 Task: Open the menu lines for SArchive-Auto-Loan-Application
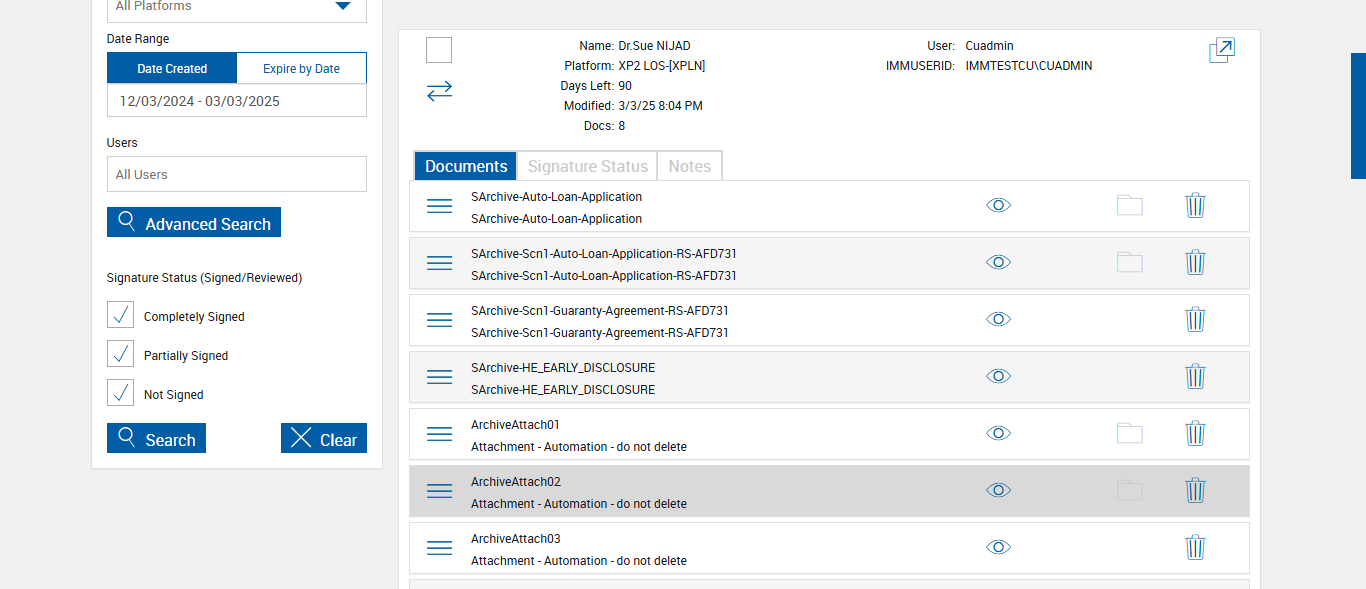click(x=440, y=206)
